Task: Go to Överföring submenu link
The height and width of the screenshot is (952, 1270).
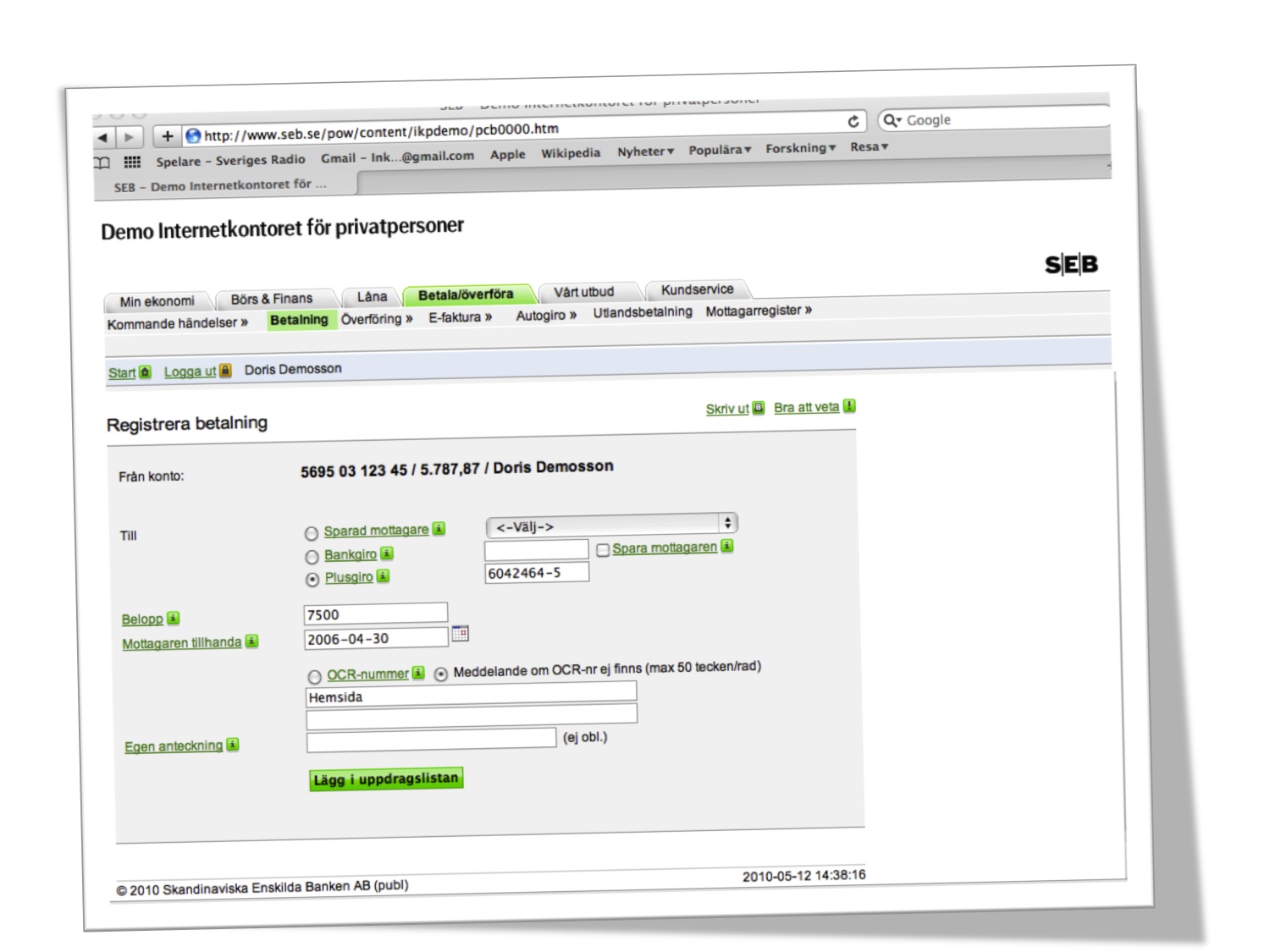Action: click(377, 319)
